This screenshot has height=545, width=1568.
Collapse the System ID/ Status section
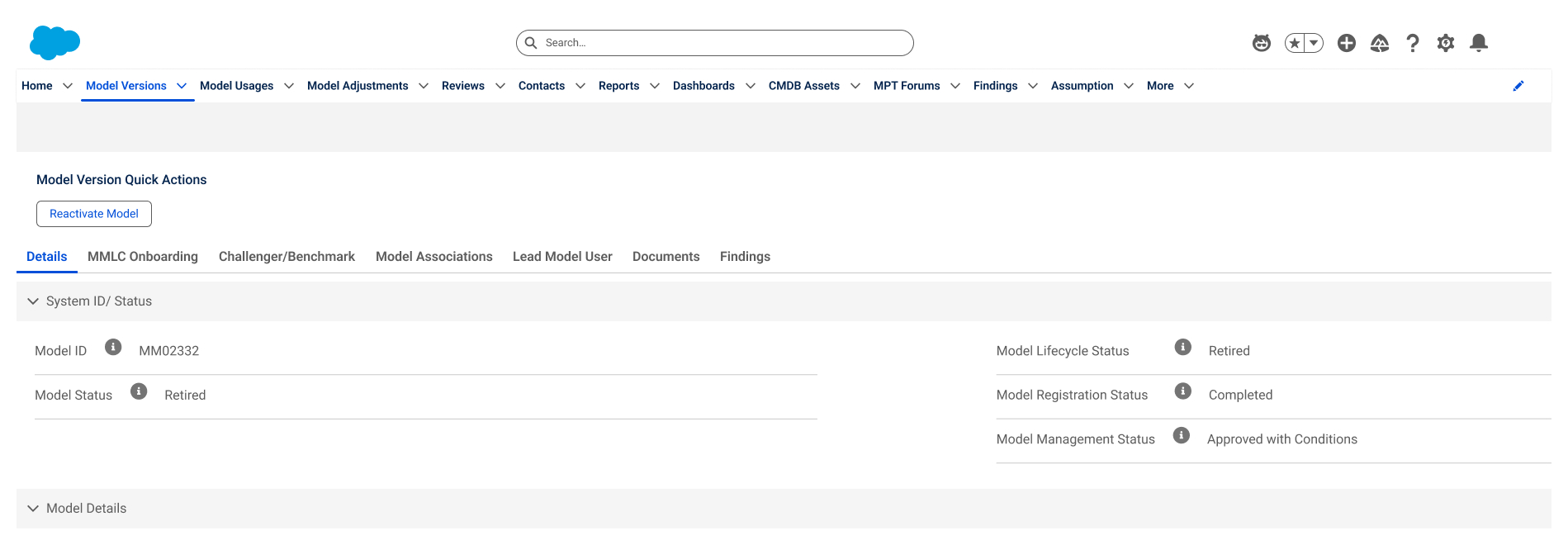click(33, 301)
